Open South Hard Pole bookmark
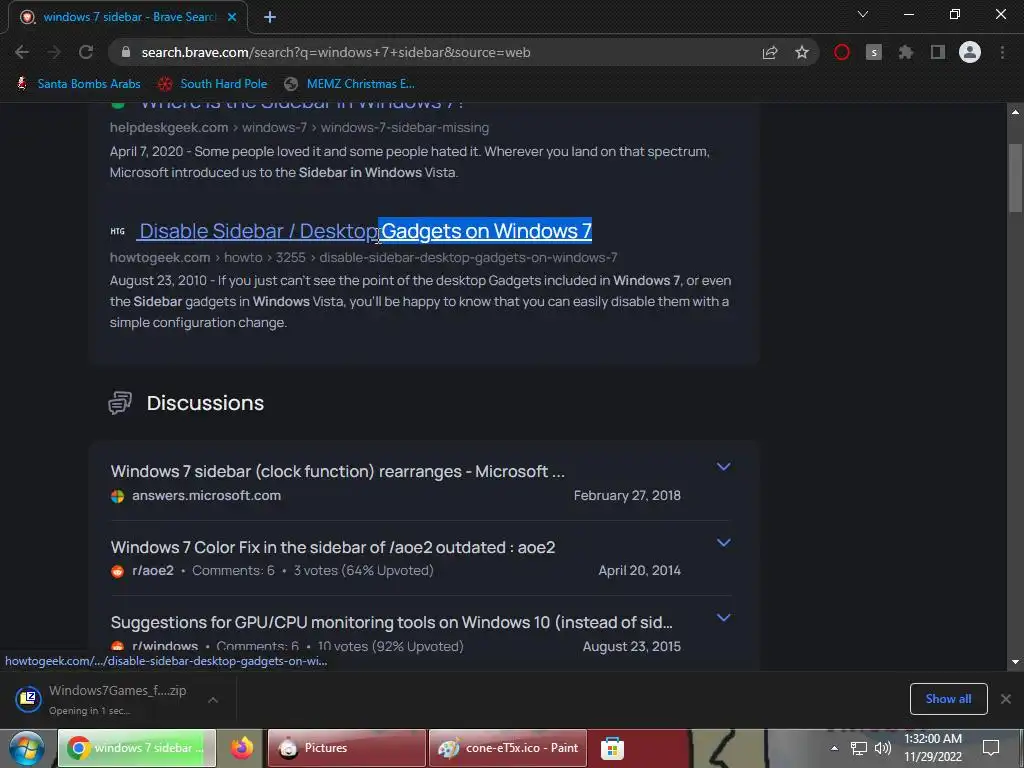1024x768 pixels. pyautogui.click(x=213, y=84)
